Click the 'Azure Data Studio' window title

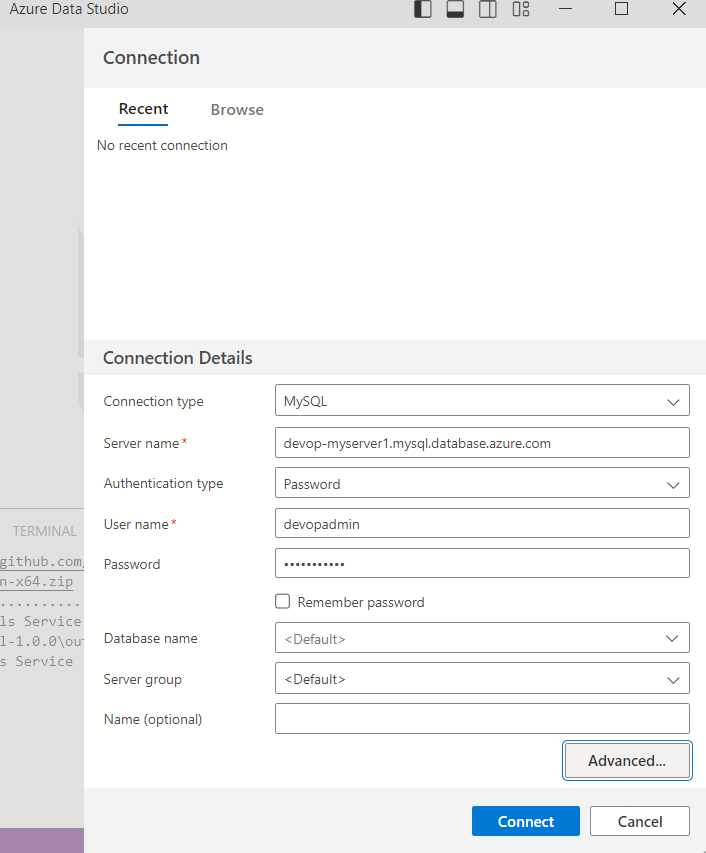[69, 9]
